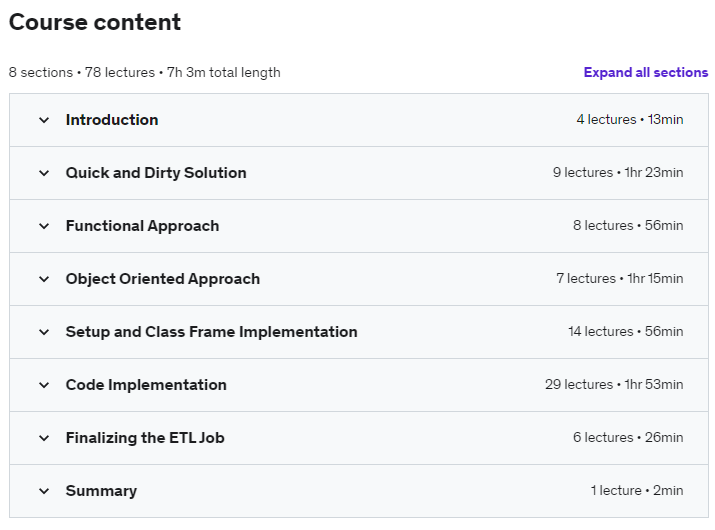Click the 29 lectures 1hr 53min label

[614, 385]
